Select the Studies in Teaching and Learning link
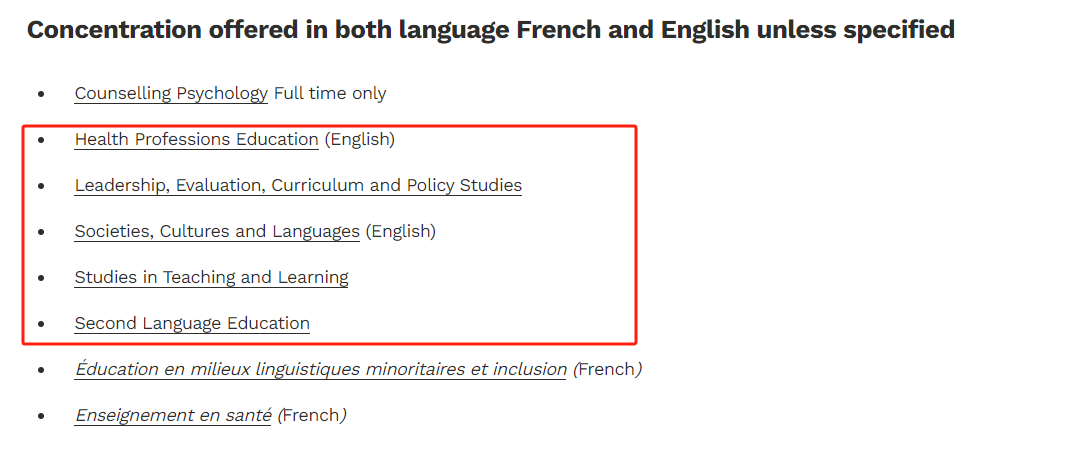 [211, 277]
